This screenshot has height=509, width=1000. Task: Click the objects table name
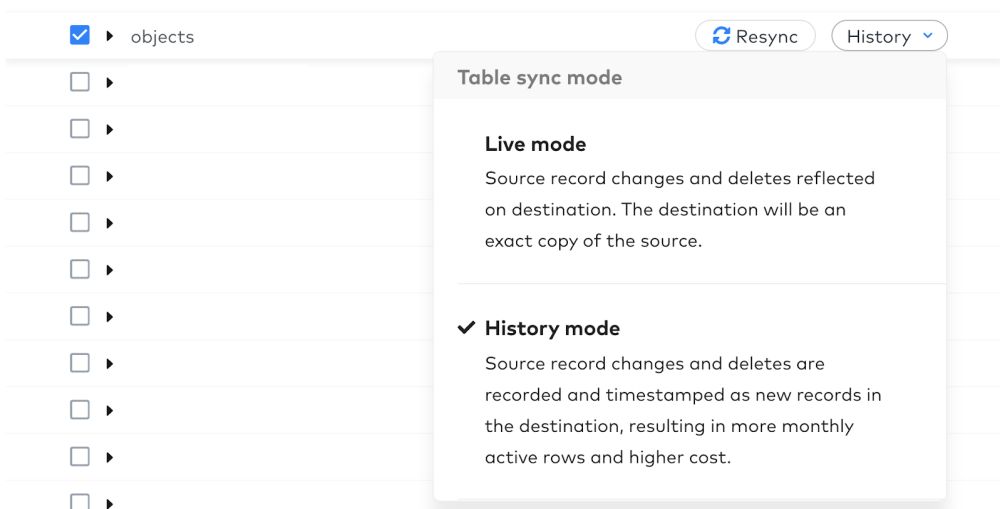(x=162, y=37)
